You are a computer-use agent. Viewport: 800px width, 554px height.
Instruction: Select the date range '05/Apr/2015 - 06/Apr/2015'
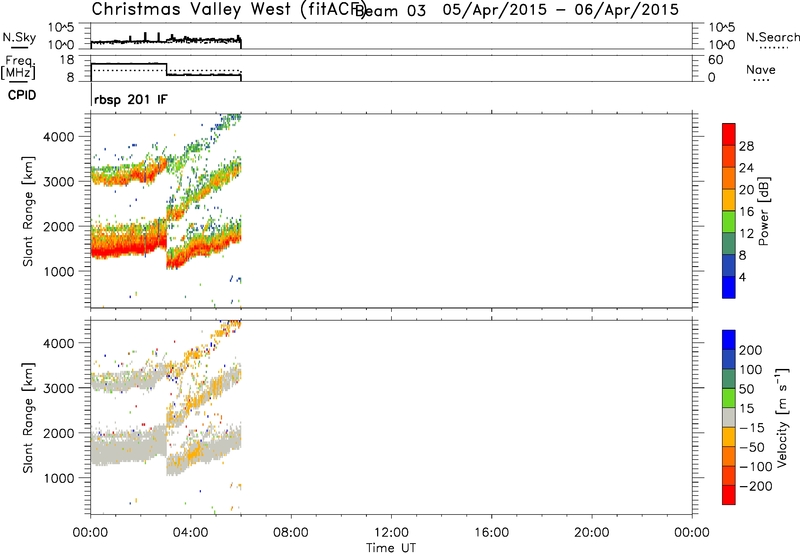561,10
